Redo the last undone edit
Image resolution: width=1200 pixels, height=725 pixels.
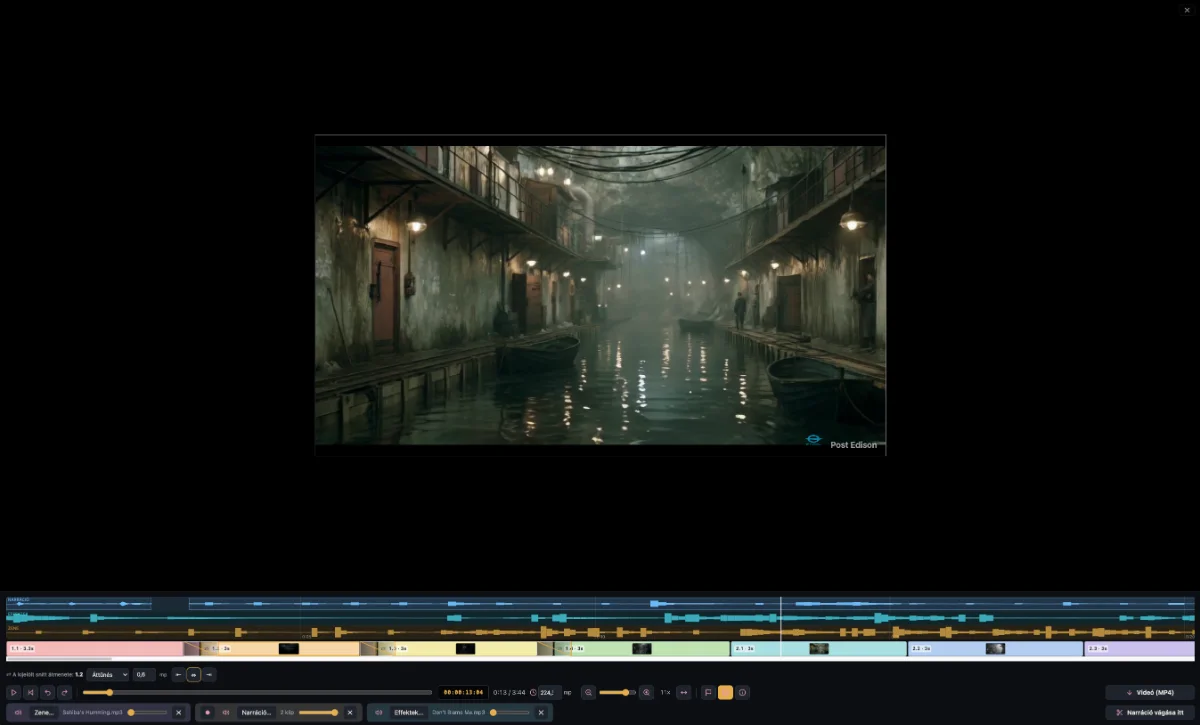[64, 692]
